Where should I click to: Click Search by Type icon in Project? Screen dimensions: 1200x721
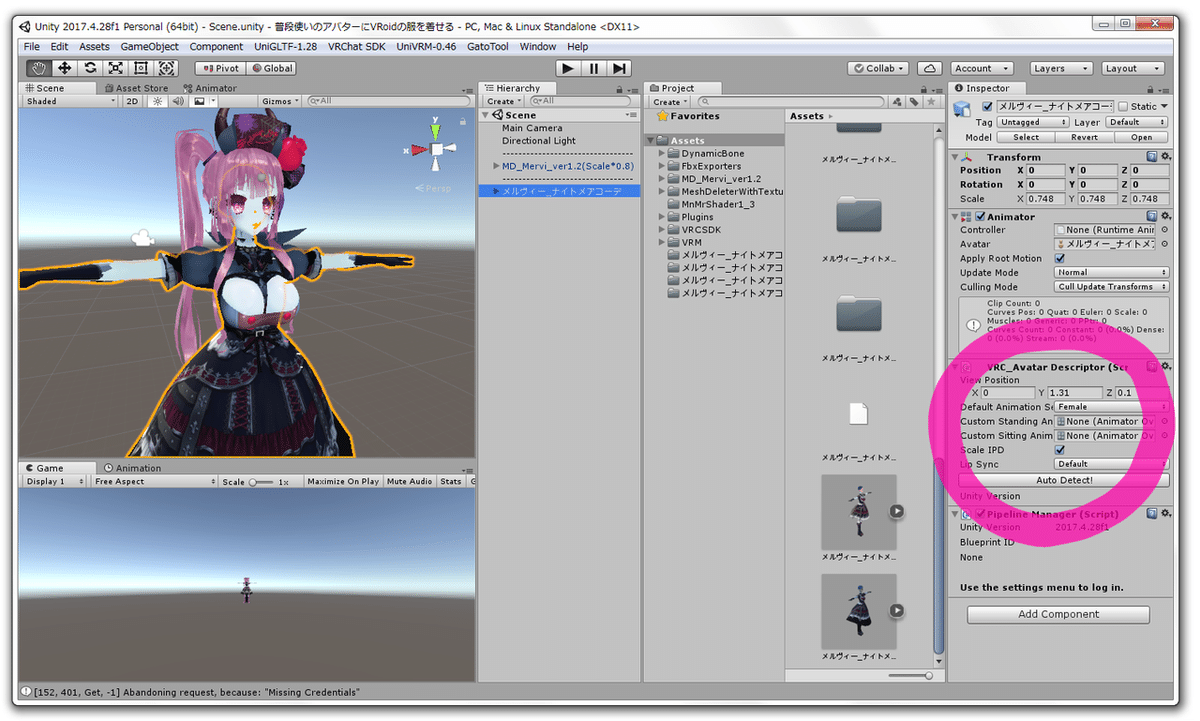[x=898, y=102]
